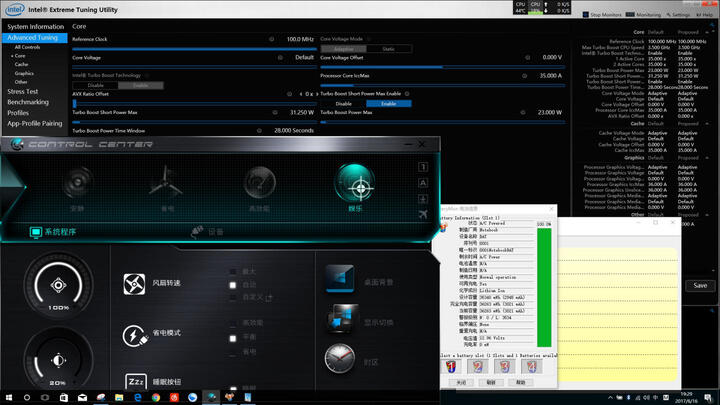720x405 pixels.
Task: Click the rightmost help button in BatteryMon
Action: 520,382
